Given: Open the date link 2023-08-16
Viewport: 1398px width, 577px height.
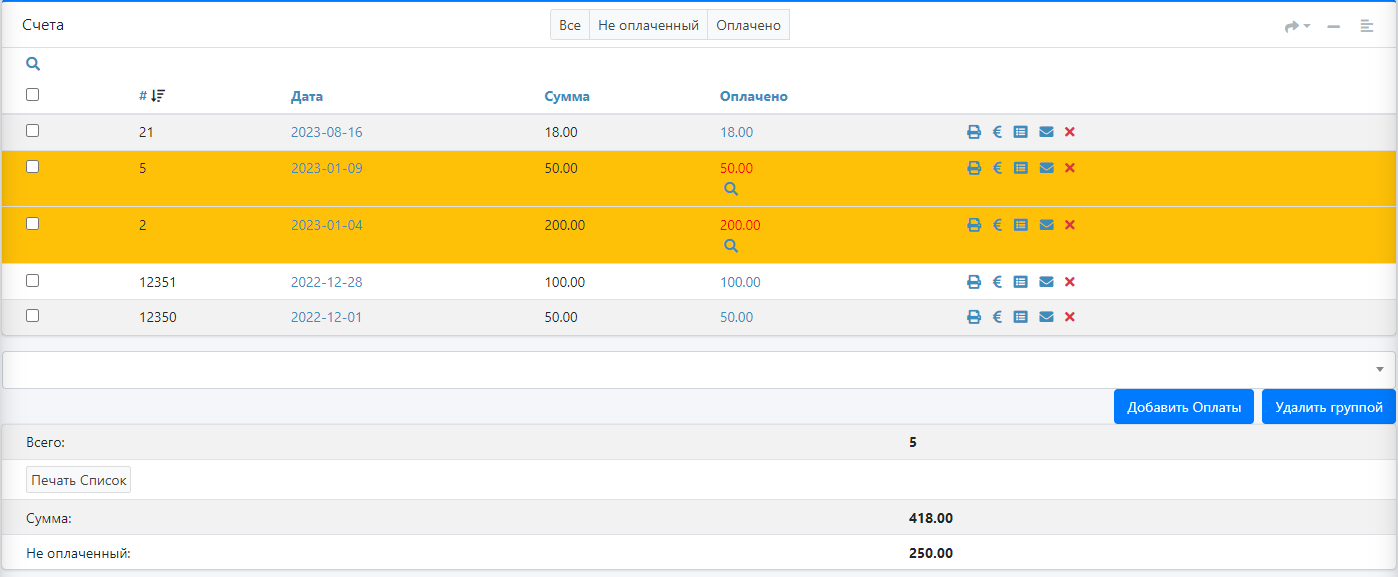Looking at the screenshot, I should 327,132.
